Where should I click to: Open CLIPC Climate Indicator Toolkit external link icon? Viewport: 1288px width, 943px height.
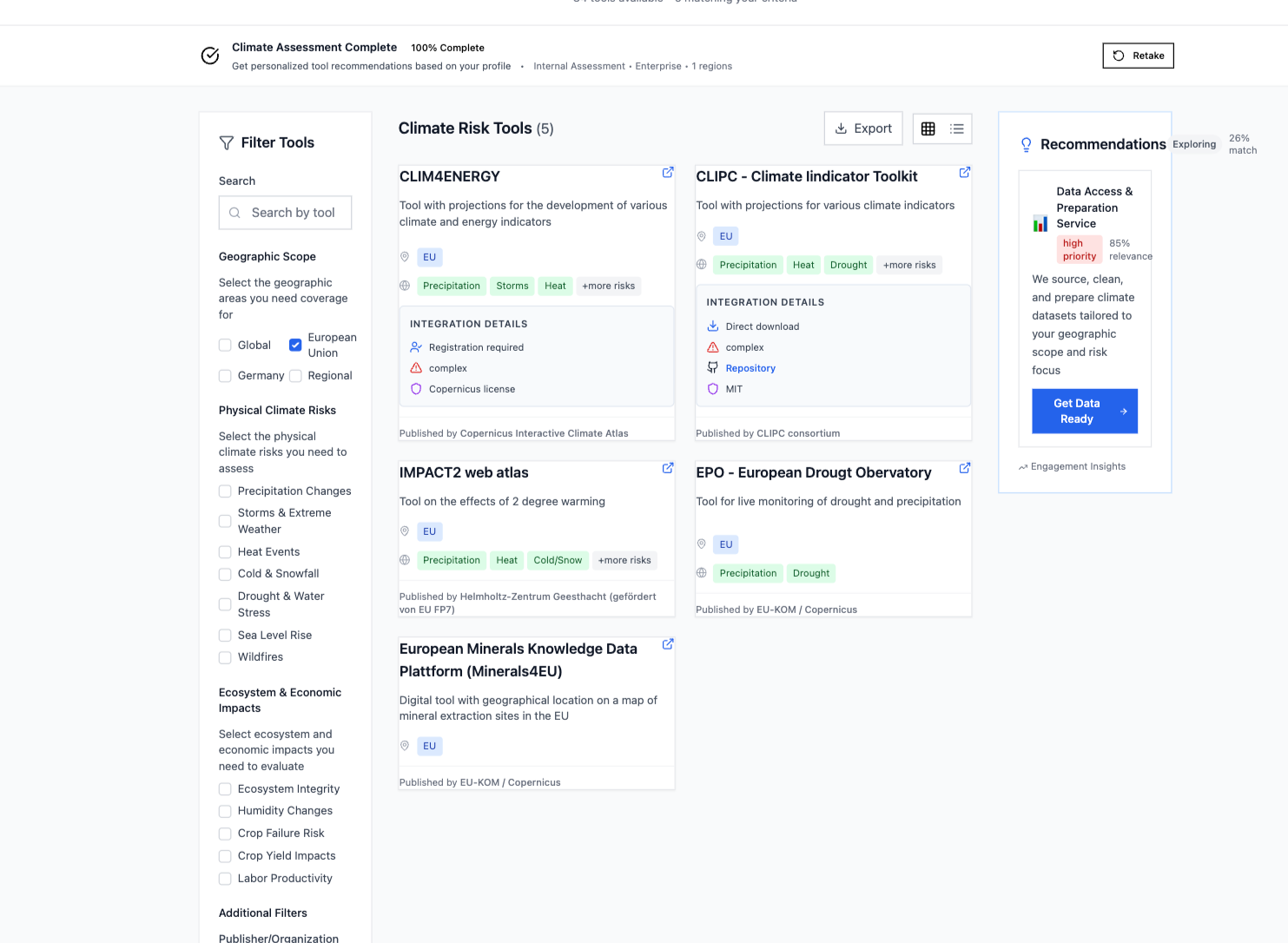[964, 172]
